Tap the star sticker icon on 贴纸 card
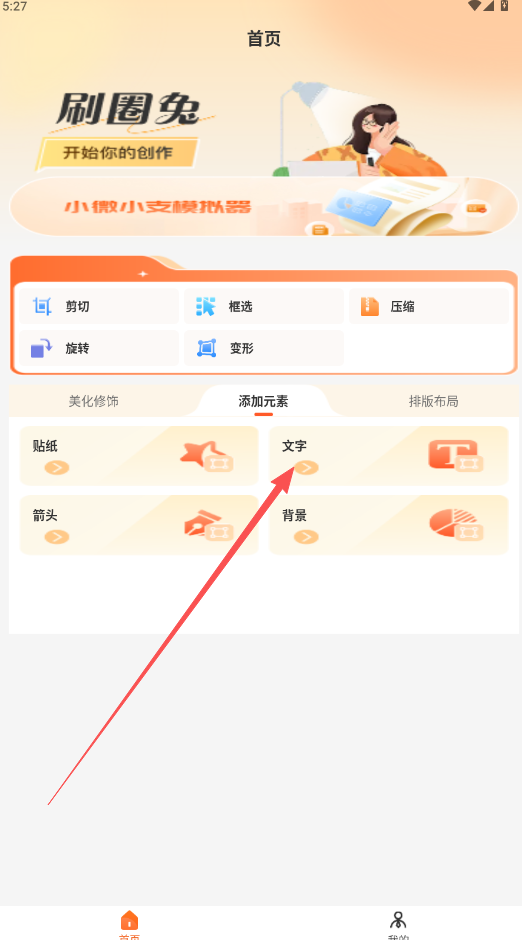The height and width of the screenshot is (940, 522). coord(207,456)
